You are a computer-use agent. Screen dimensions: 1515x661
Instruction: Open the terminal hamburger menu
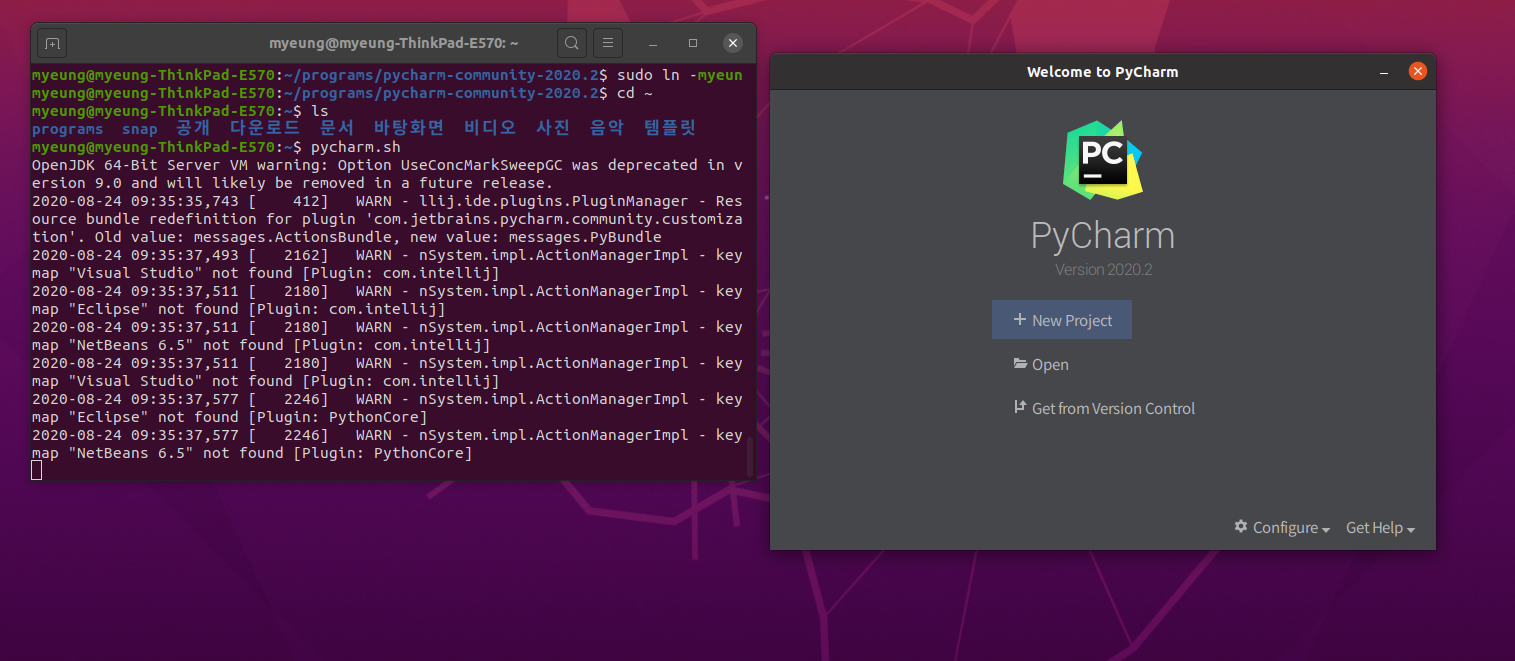(x=608, y=43)
